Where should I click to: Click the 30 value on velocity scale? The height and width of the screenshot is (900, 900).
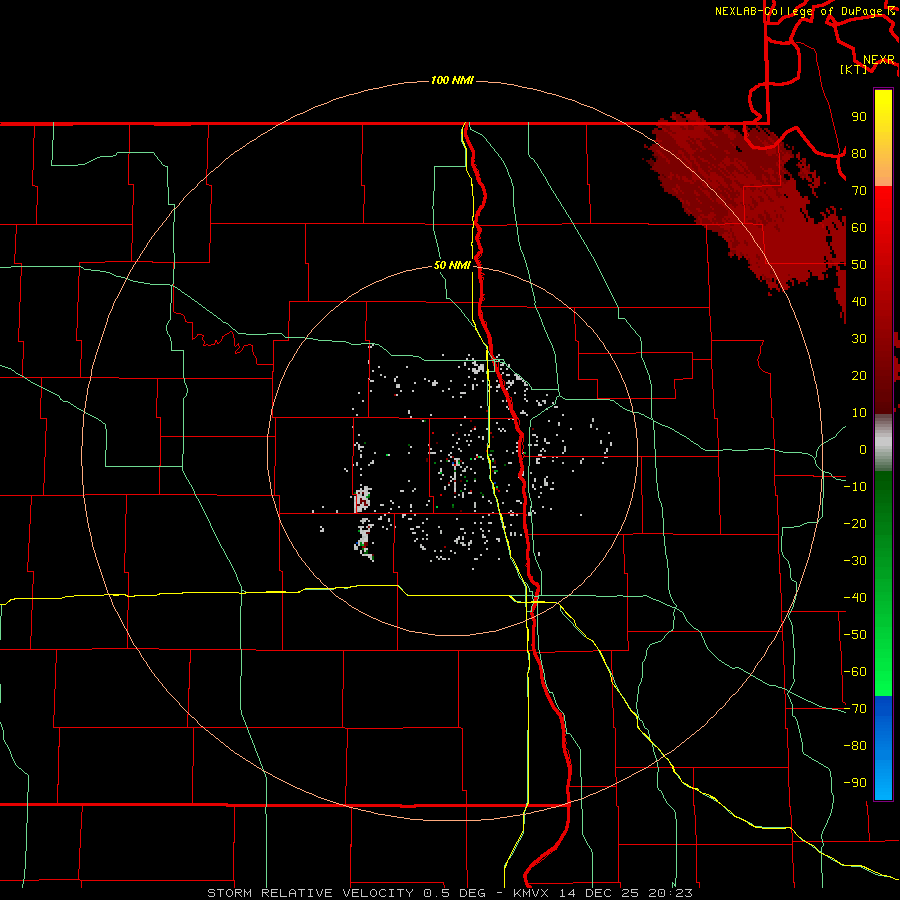[859, 339]
